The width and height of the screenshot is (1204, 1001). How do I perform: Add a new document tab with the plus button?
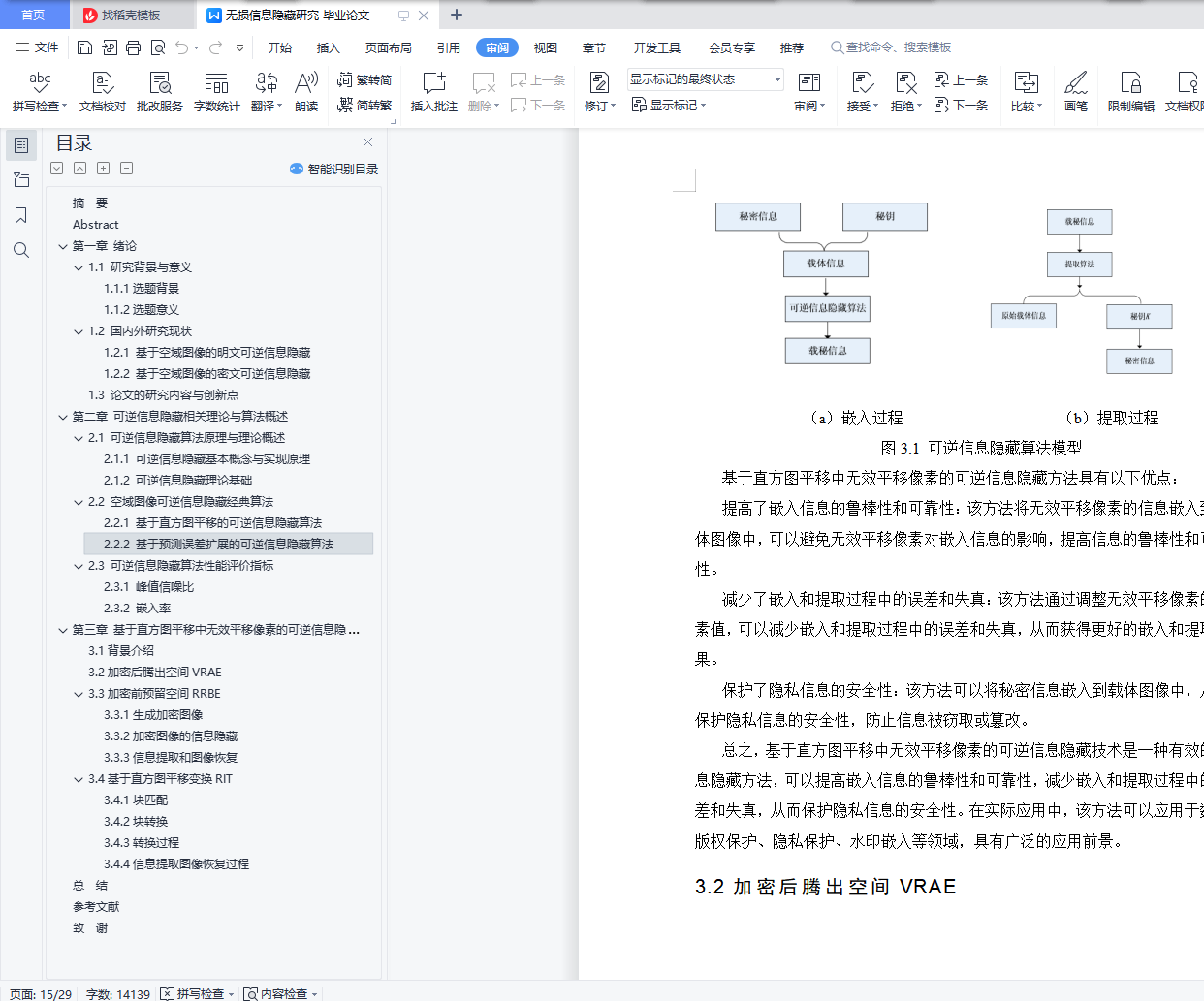(457, 15)
